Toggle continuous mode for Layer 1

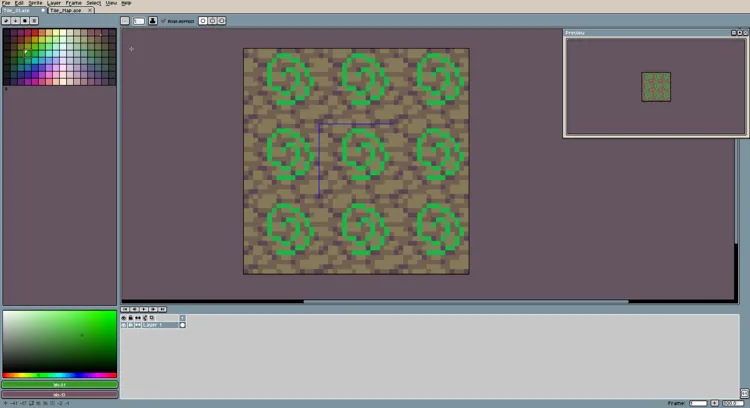point(138,325)
